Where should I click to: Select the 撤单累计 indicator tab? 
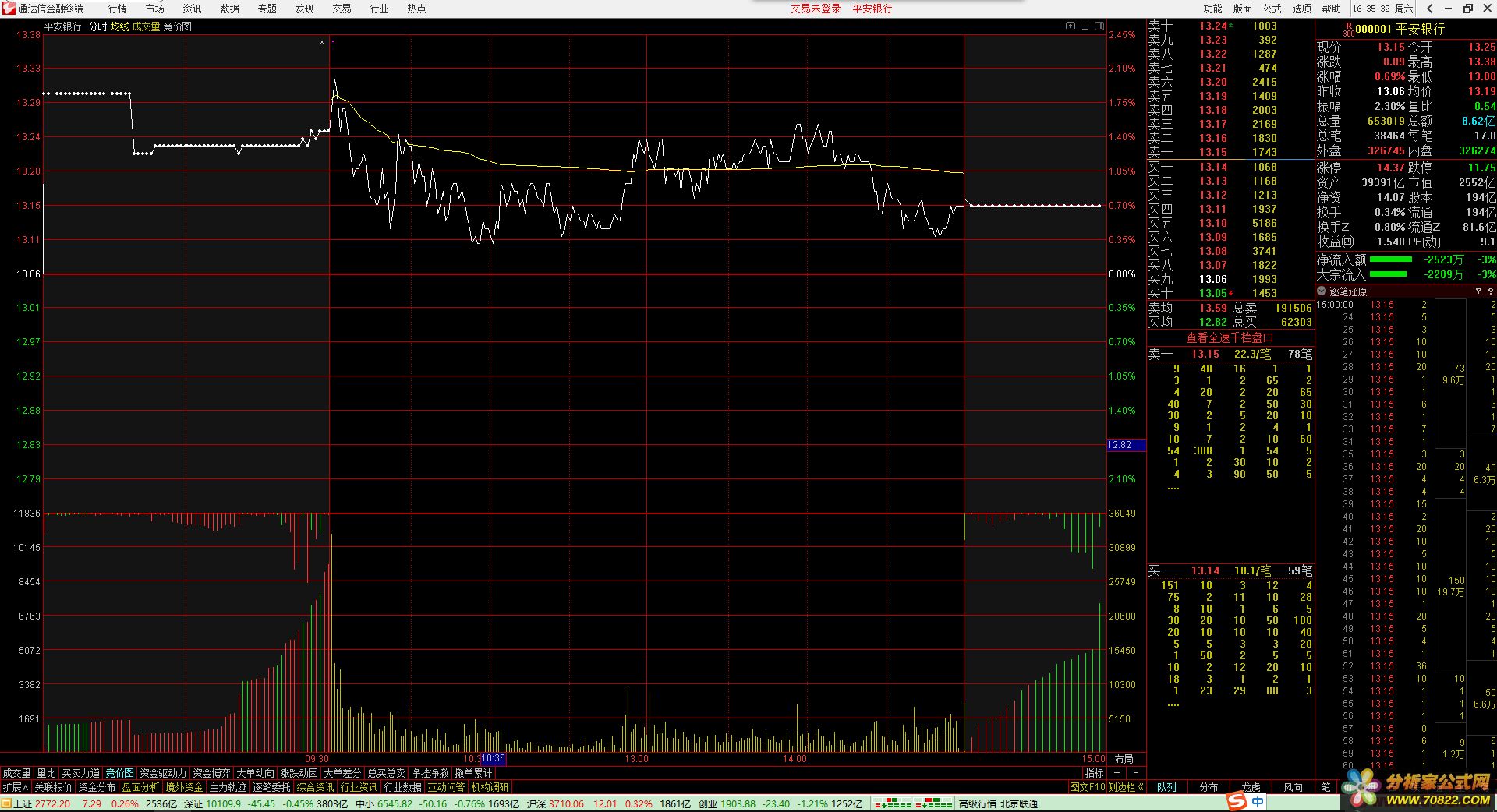click(x=473, y=773)
